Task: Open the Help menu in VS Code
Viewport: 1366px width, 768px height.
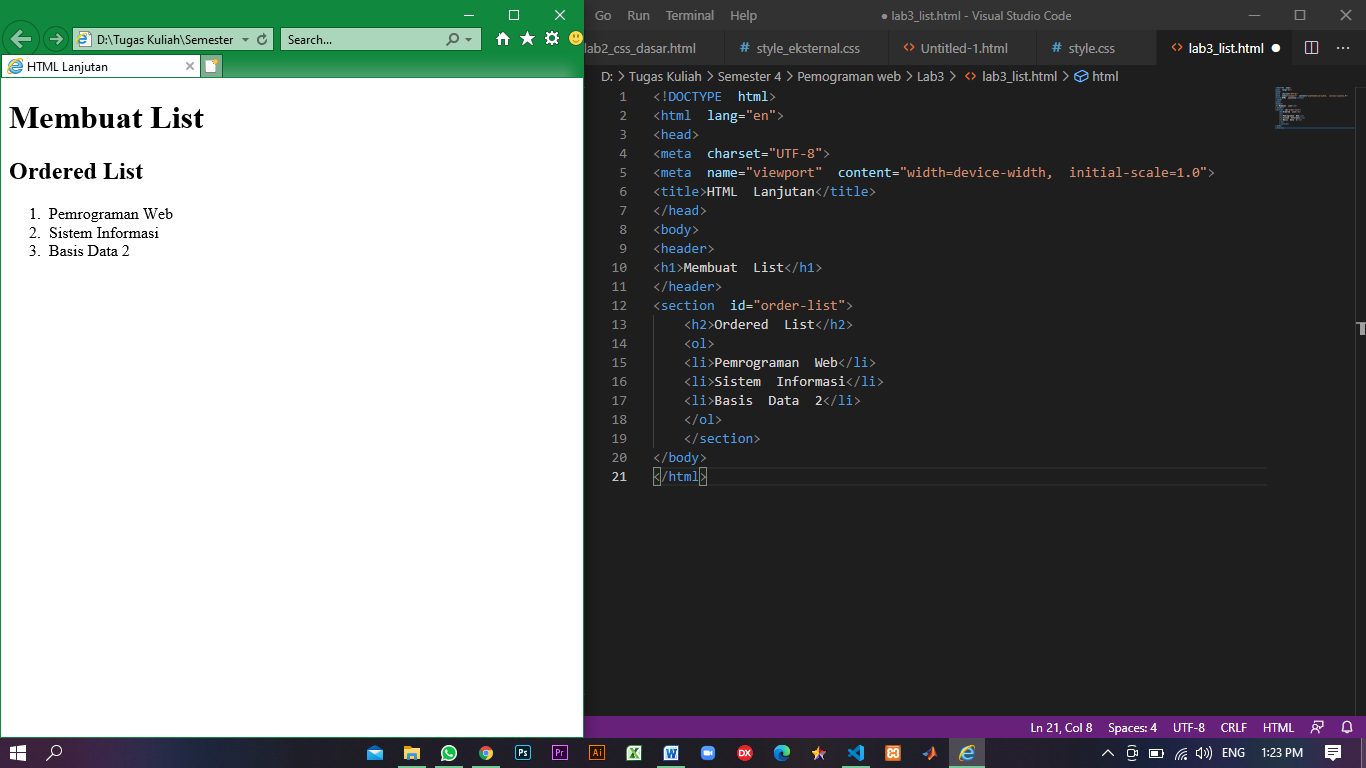Action: coord(743,15)
